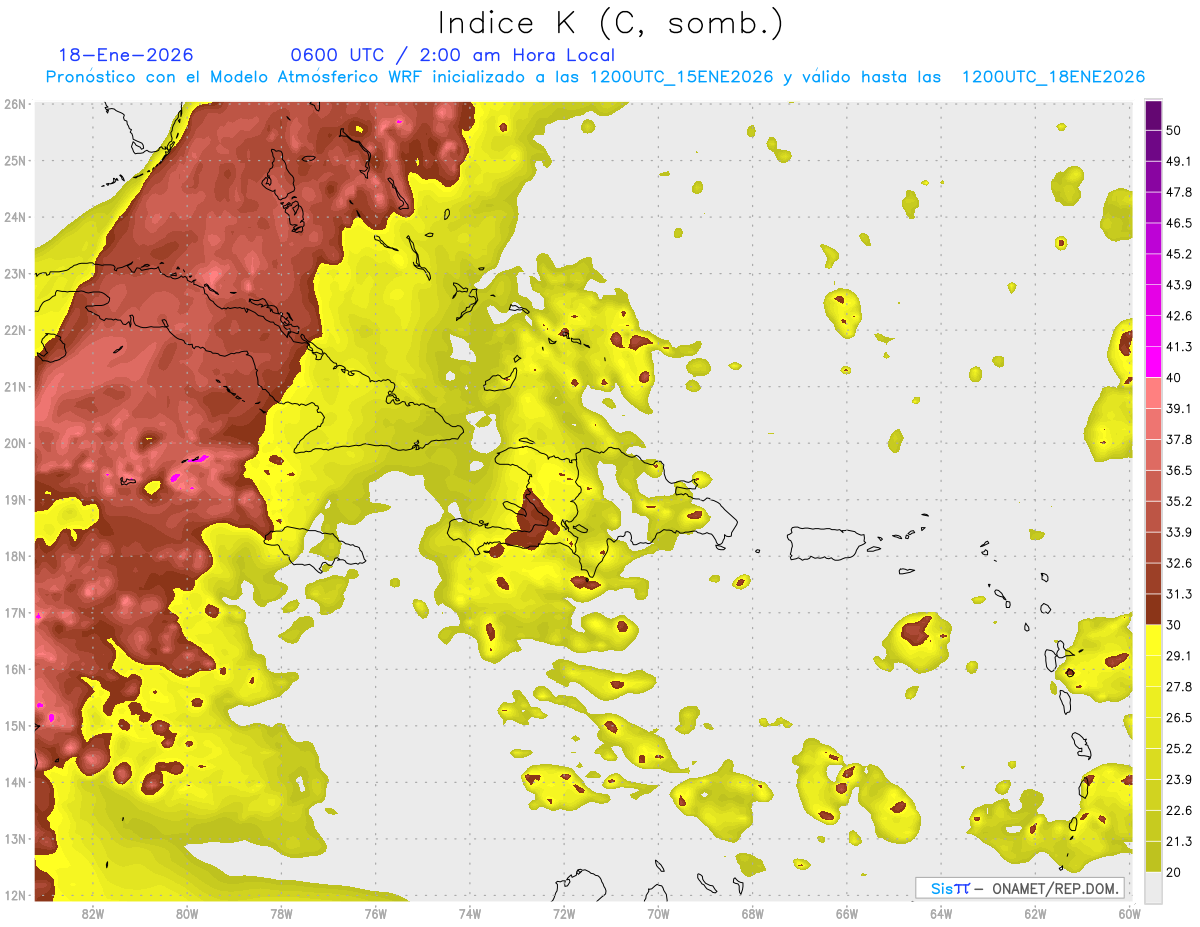This screenshot has width=1200, height=927.
Task: Pick the bright magenta swatch between 40 and 41.3
Action: [1153, 362]
